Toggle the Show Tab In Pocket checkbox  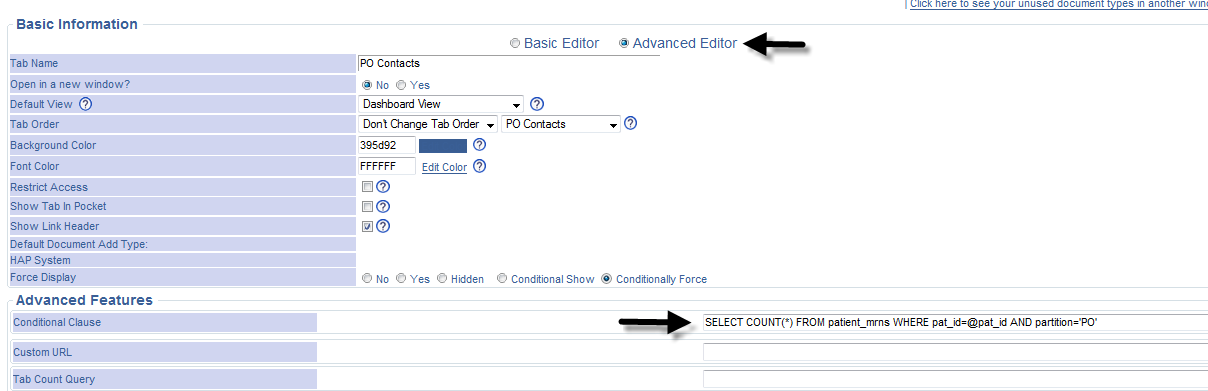(x=367, y=206)
